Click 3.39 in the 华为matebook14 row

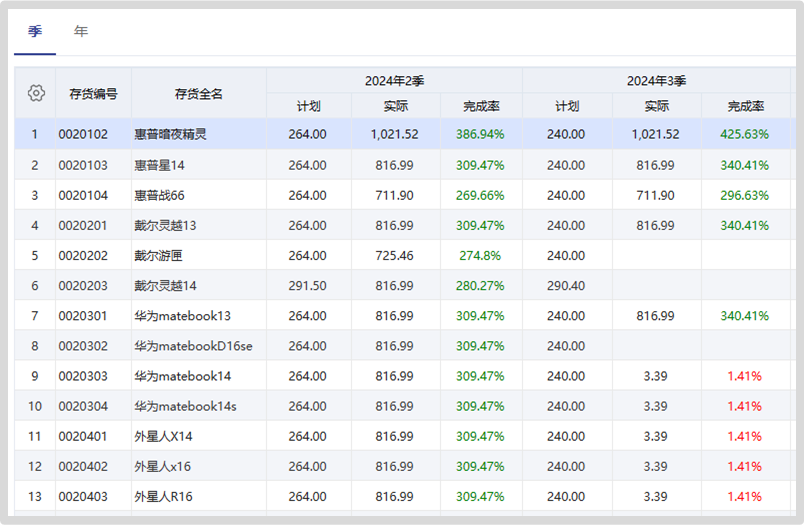[x=655, y=376]
